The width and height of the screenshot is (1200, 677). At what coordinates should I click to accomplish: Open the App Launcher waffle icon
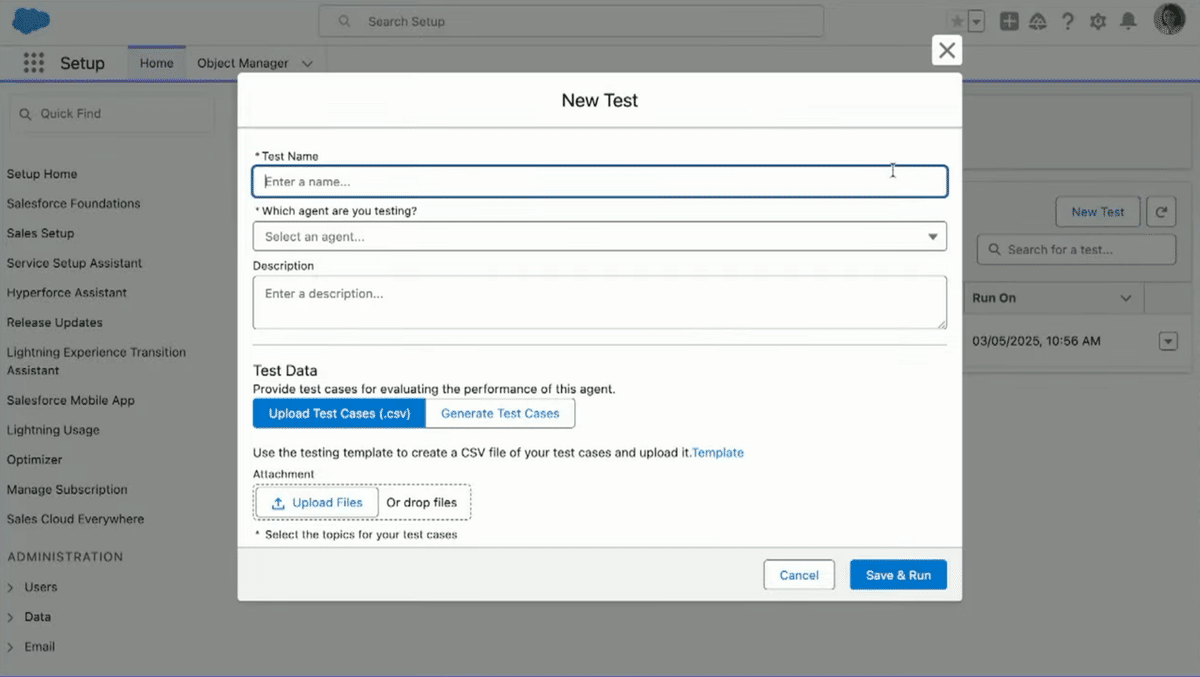coord(33,62)
